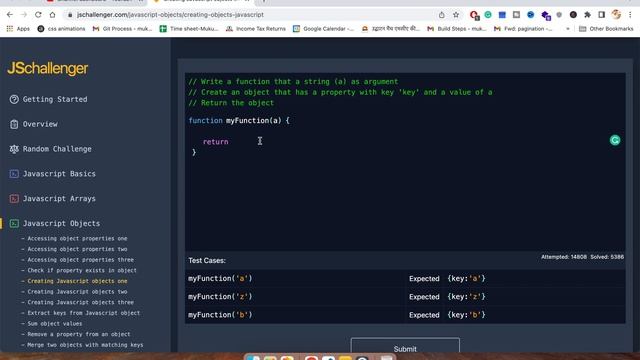Open css animations bookmark
Image resolution: width=640 pixels, height=360 pixels.
(x=61, y=29)
